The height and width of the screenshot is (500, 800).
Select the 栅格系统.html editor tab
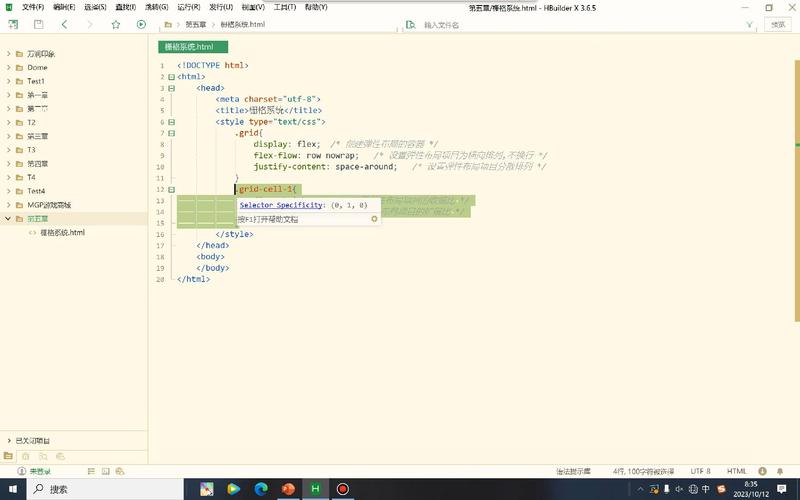point(193,46)
